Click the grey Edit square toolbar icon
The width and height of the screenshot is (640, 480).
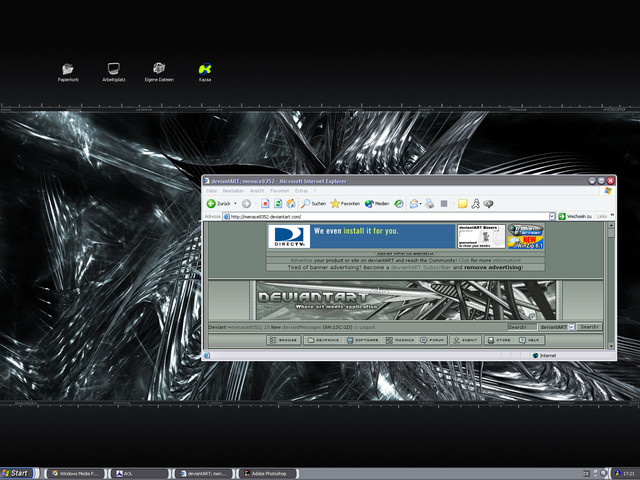pos(444,203)
